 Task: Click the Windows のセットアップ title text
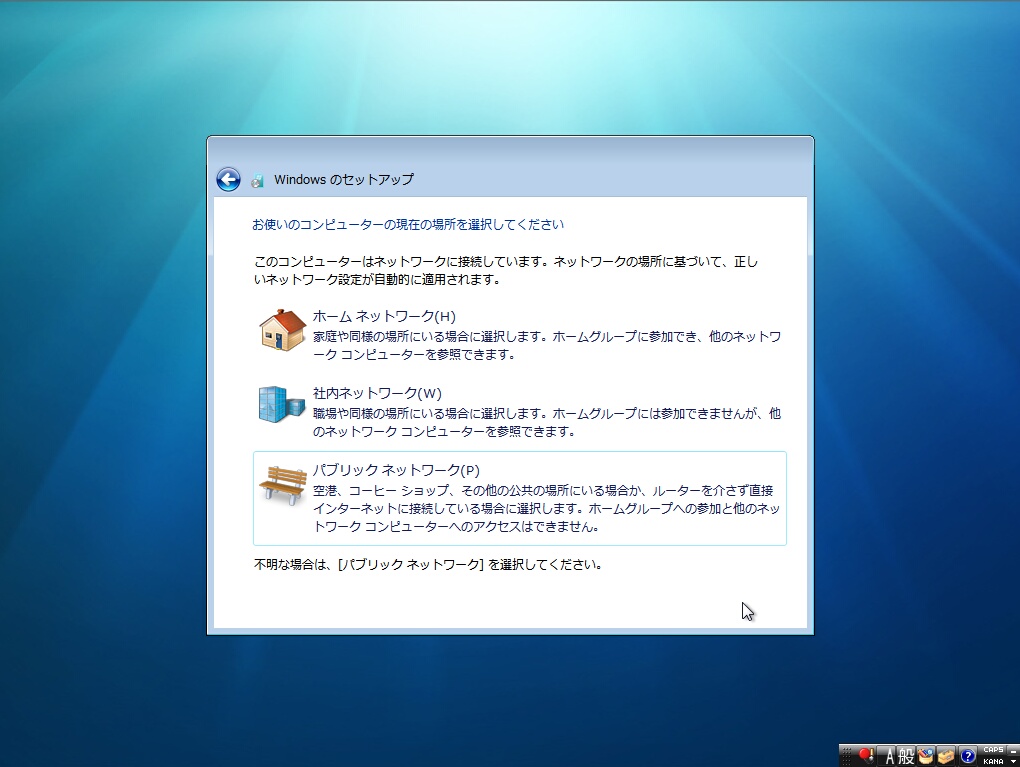(343, 180)
